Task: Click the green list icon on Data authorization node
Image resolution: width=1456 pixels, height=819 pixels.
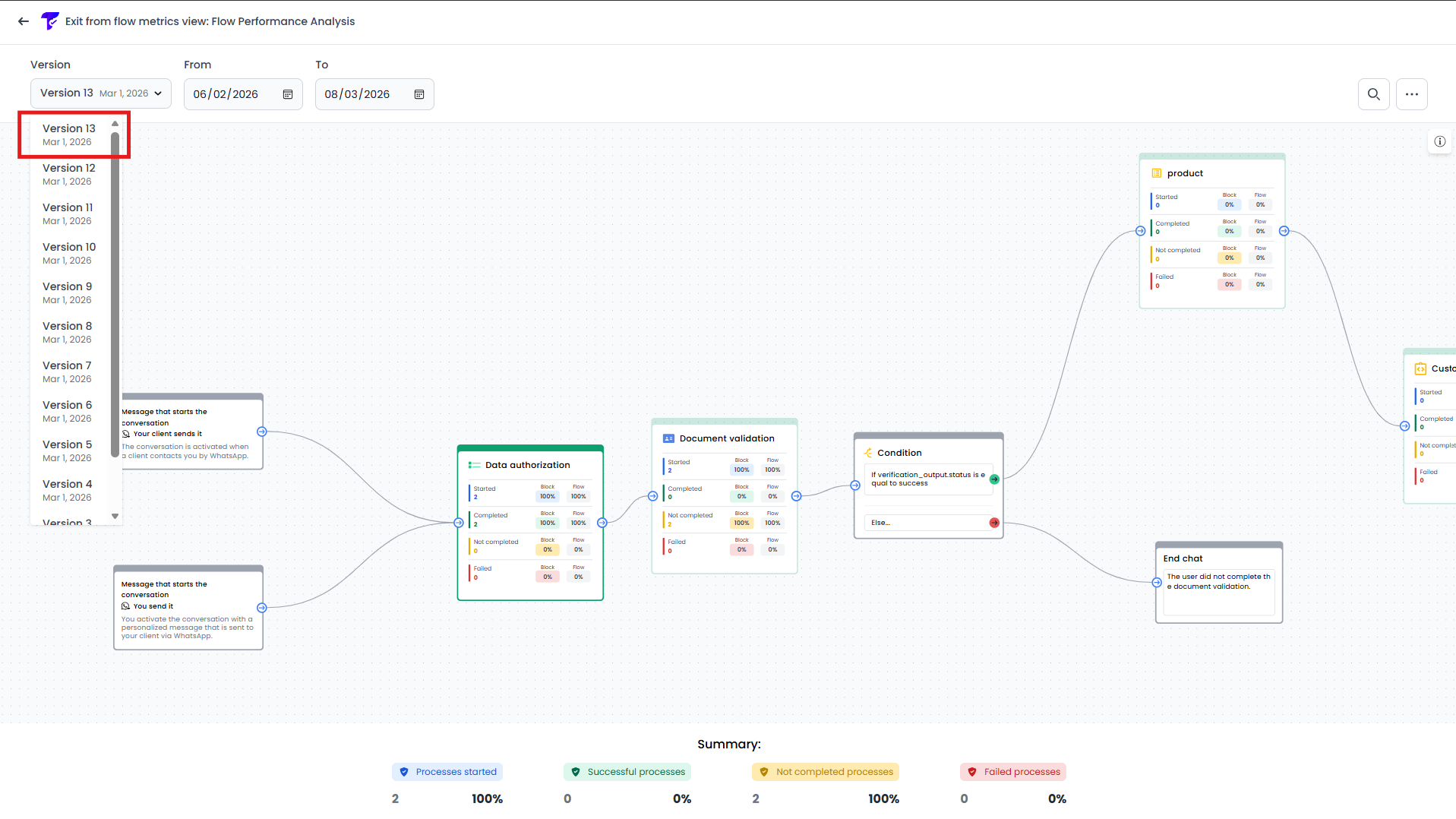Action: [x=475, y=464]
